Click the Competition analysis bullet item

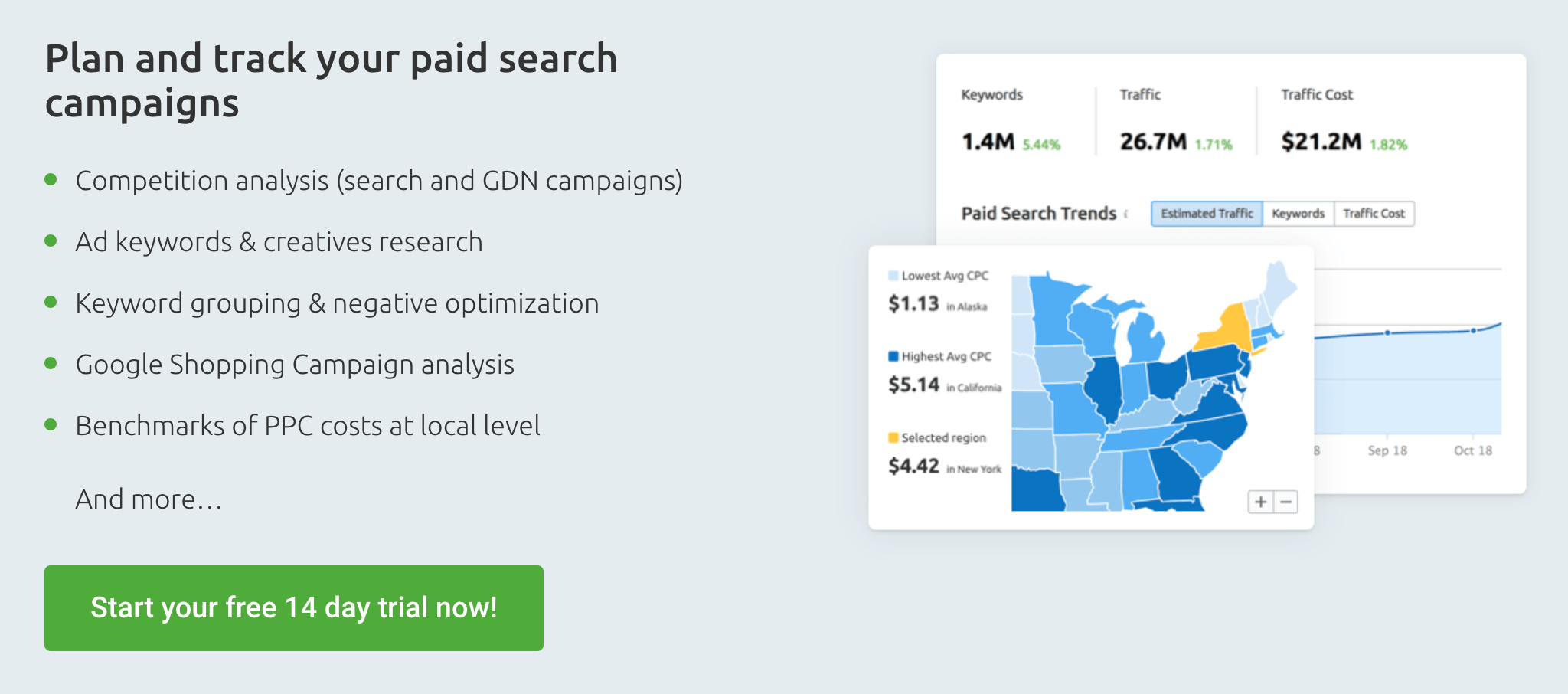(x=379, y=181)
